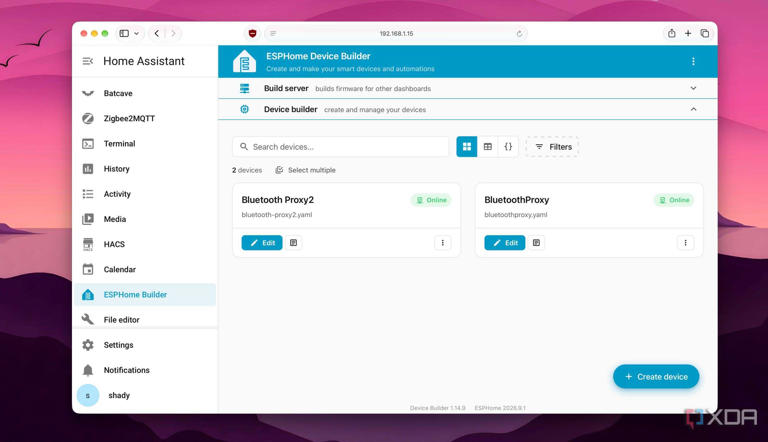The height and width of the screenshot is (442, 768).
Task: Click the Device builder chip icon
Action: [x=244, y=109]
